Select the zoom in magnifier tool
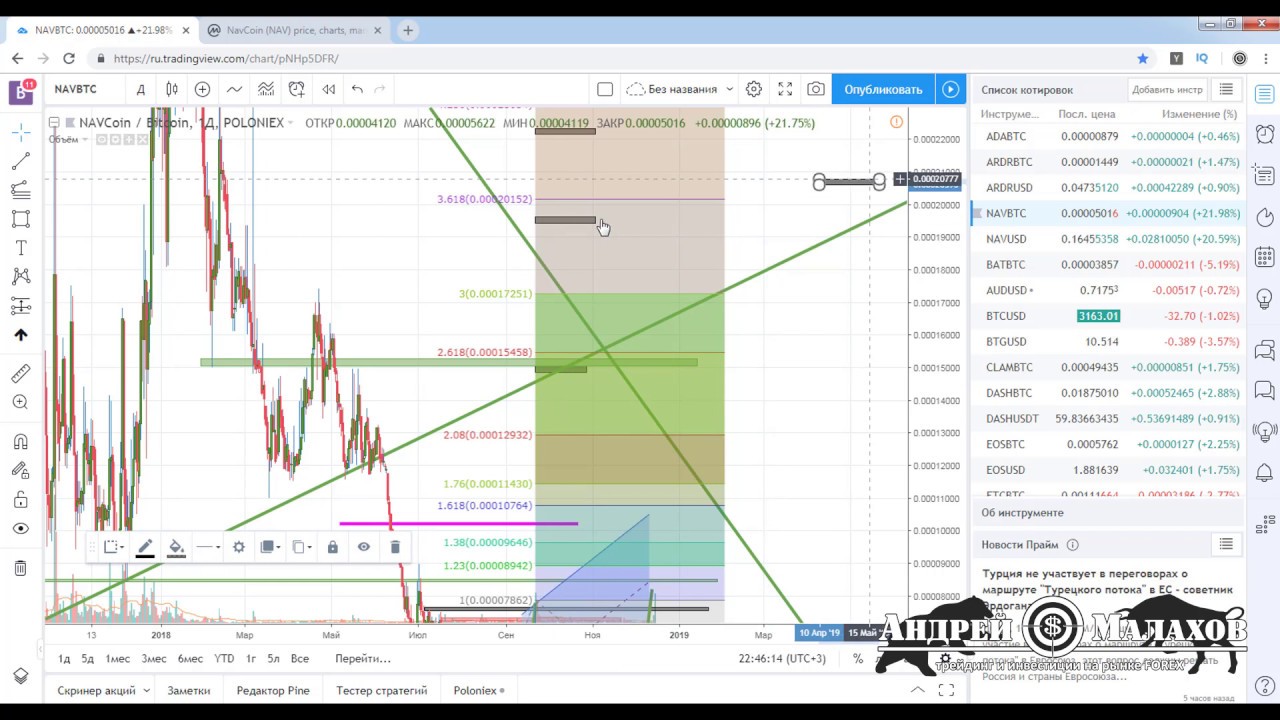This screenshot has height=720, width=1280. tap(21, 402)
